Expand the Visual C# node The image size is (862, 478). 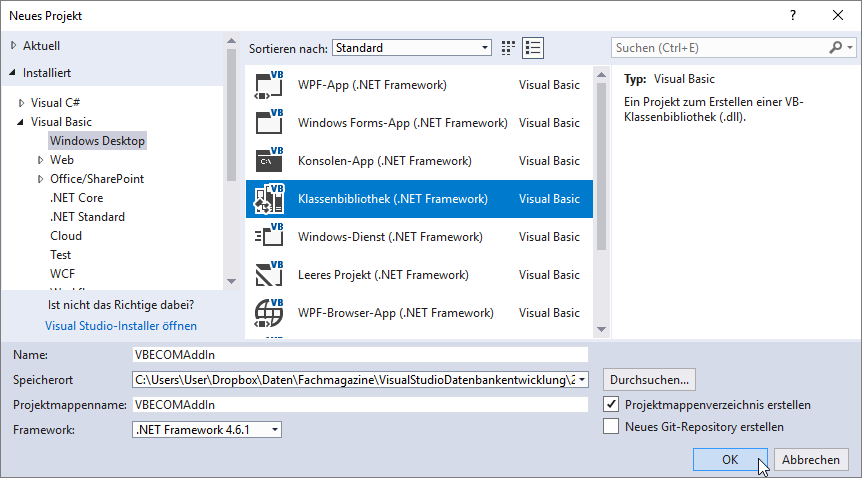[21, 103]
